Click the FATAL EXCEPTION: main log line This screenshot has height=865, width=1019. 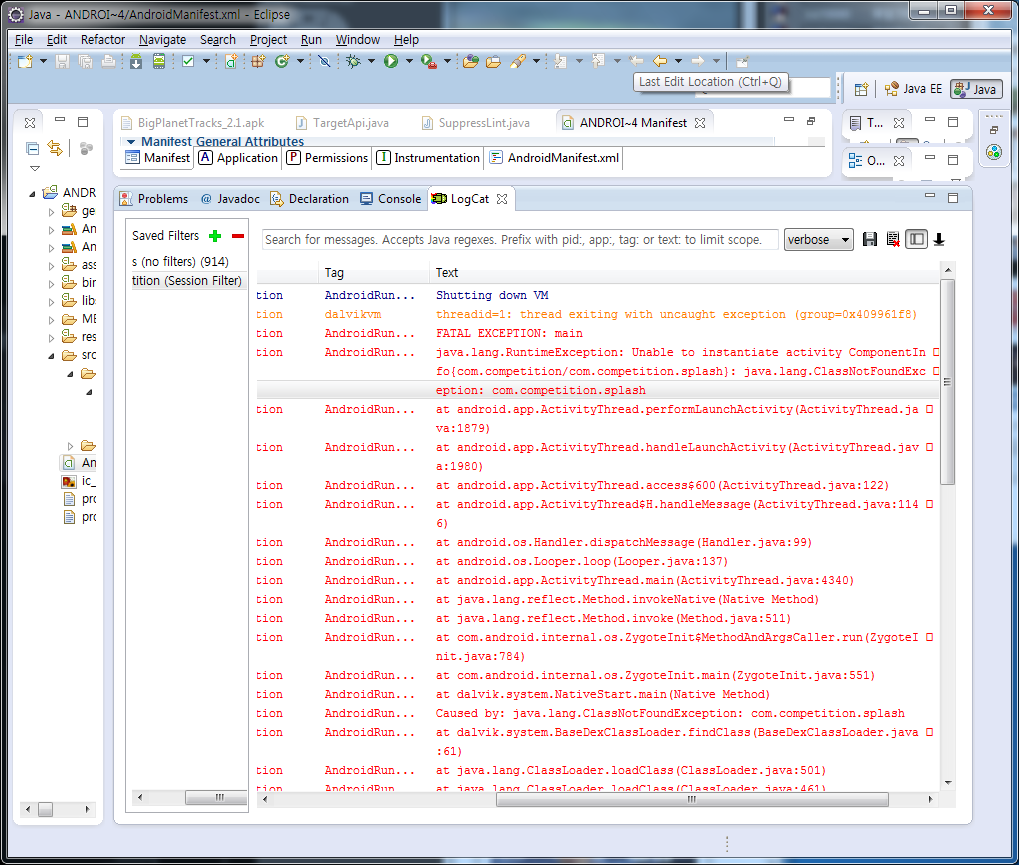[x=510, y=333]
